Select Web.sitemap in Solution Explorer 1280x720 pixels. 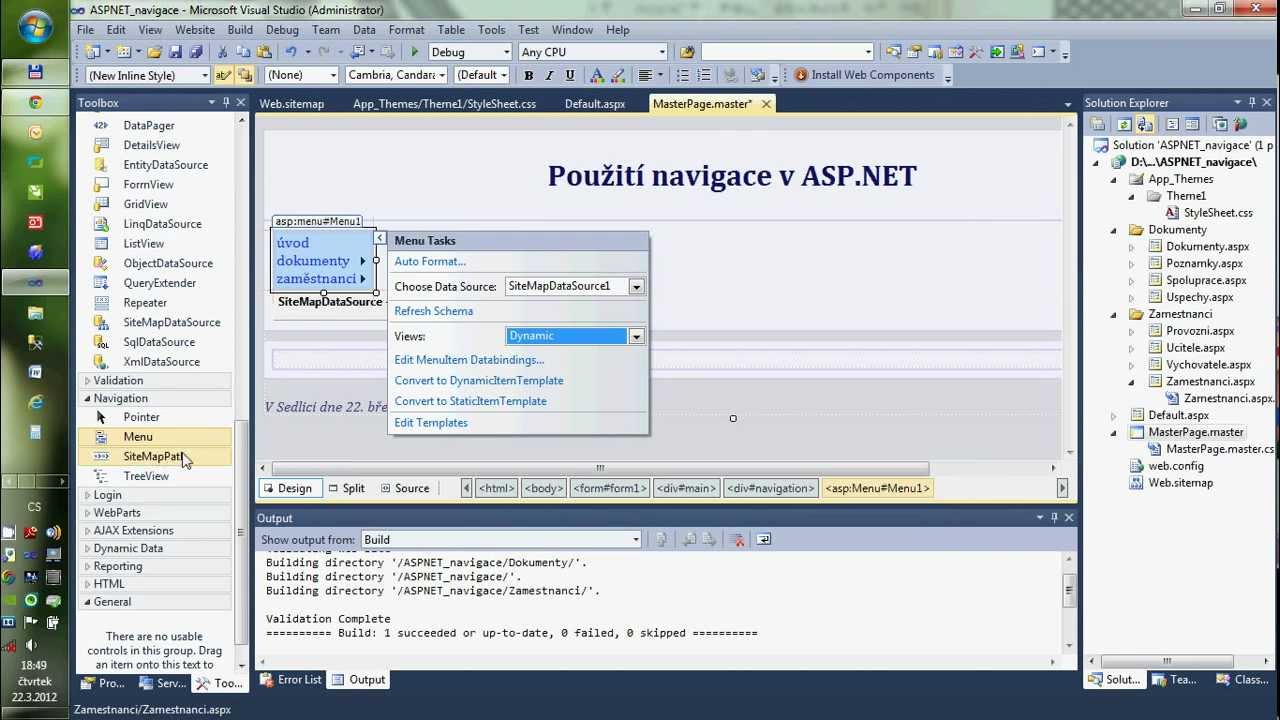click(x=1180, y=483)
